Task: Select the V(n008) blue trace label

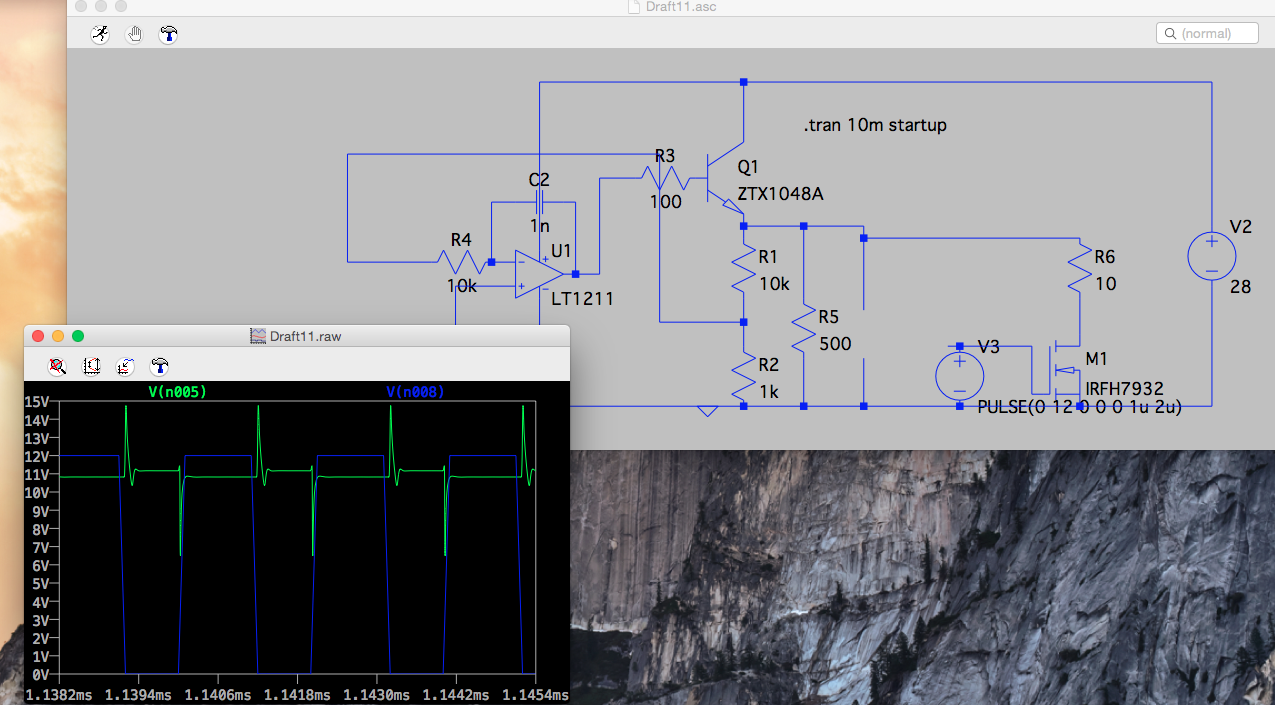Action: click(415, 391)
